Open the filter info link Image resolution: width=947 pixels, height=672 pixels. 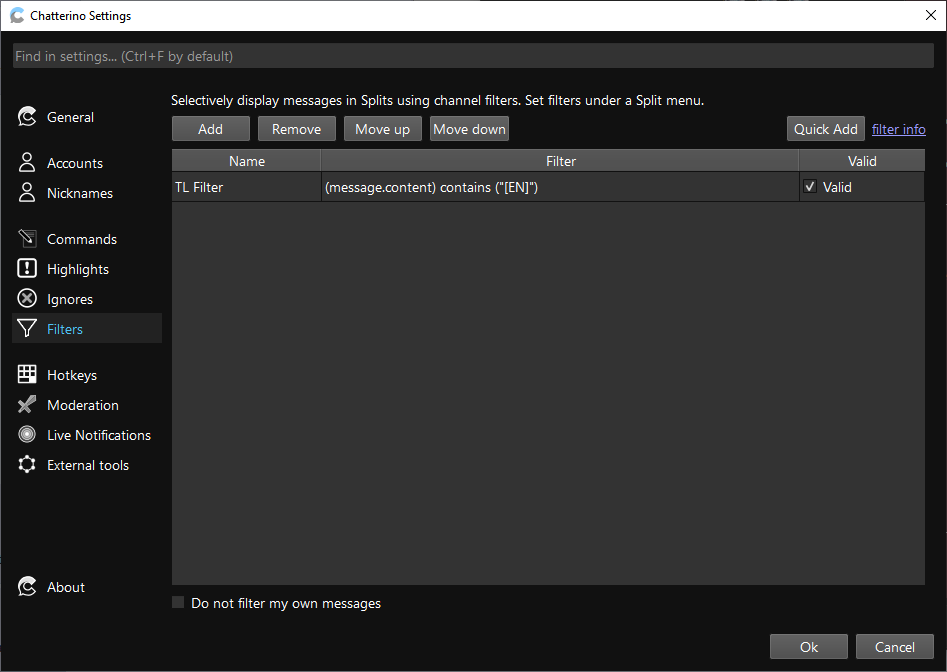click(899, 129)
